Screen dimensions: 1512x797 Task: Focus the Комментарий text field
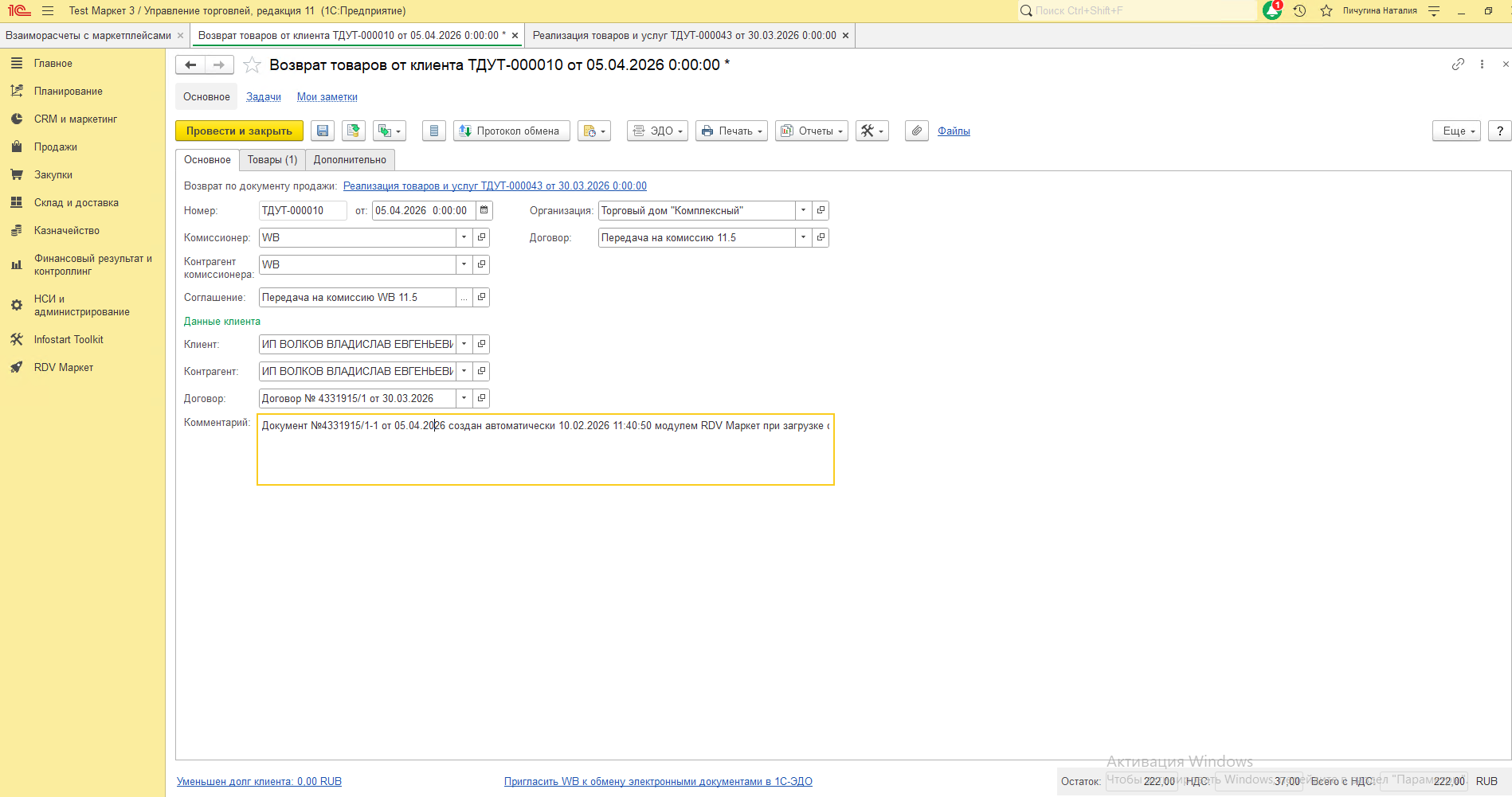click(x=546, y=449)
